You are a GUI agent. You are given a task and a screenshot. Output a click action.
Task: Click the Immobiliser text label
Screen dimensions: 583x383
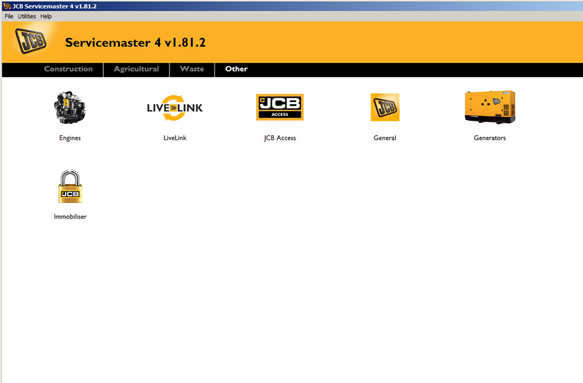[x=70, y=216]
